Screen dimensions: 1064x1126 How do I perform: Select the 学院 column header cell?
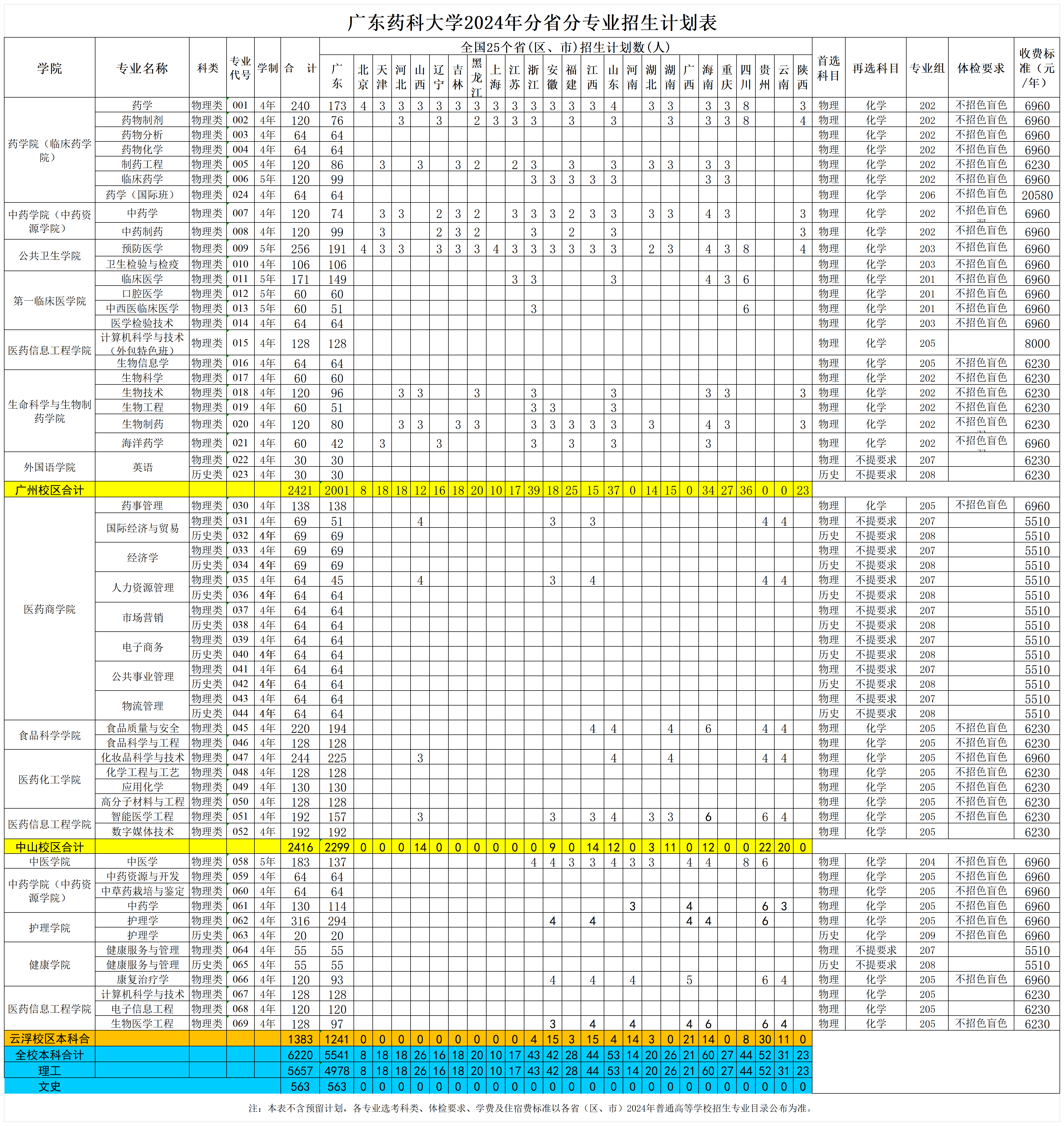pos(49,68)
